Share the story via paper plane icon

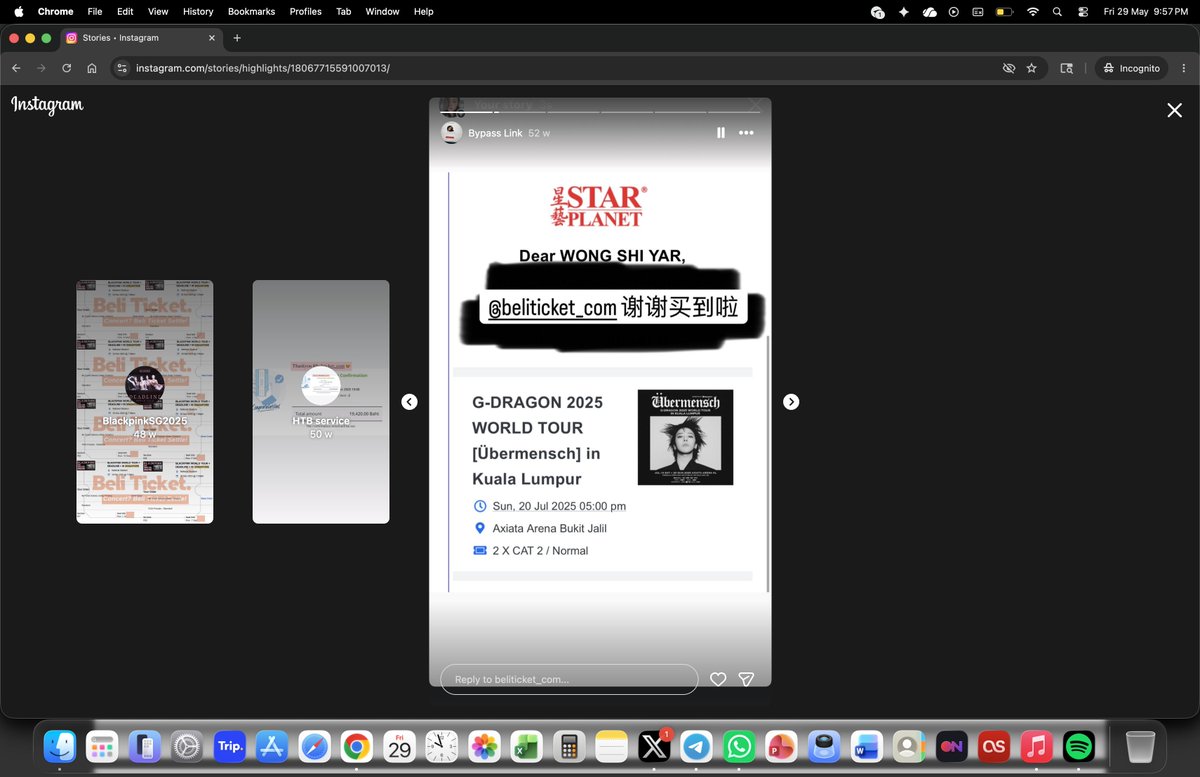tap(746, 679)
